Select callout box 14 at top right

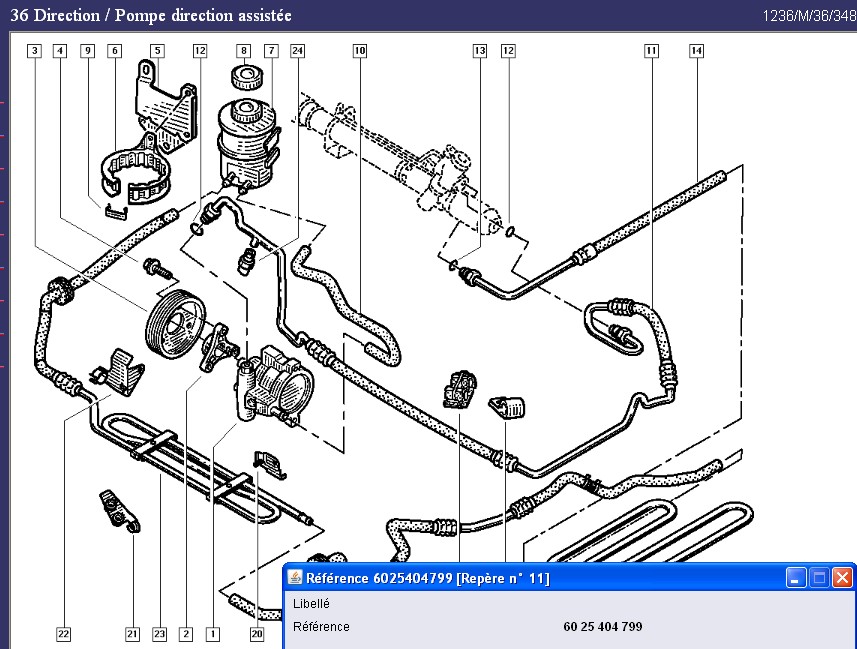pos(696,50)
